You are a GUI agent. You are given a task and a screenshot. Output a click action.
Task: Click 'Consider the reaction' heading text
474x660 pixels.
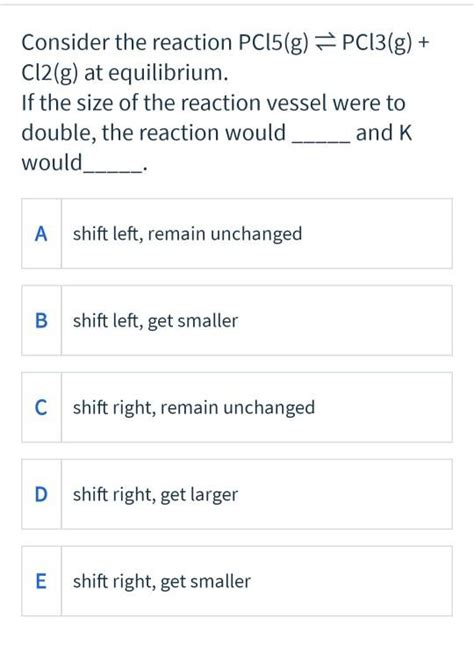click(127, 43)
